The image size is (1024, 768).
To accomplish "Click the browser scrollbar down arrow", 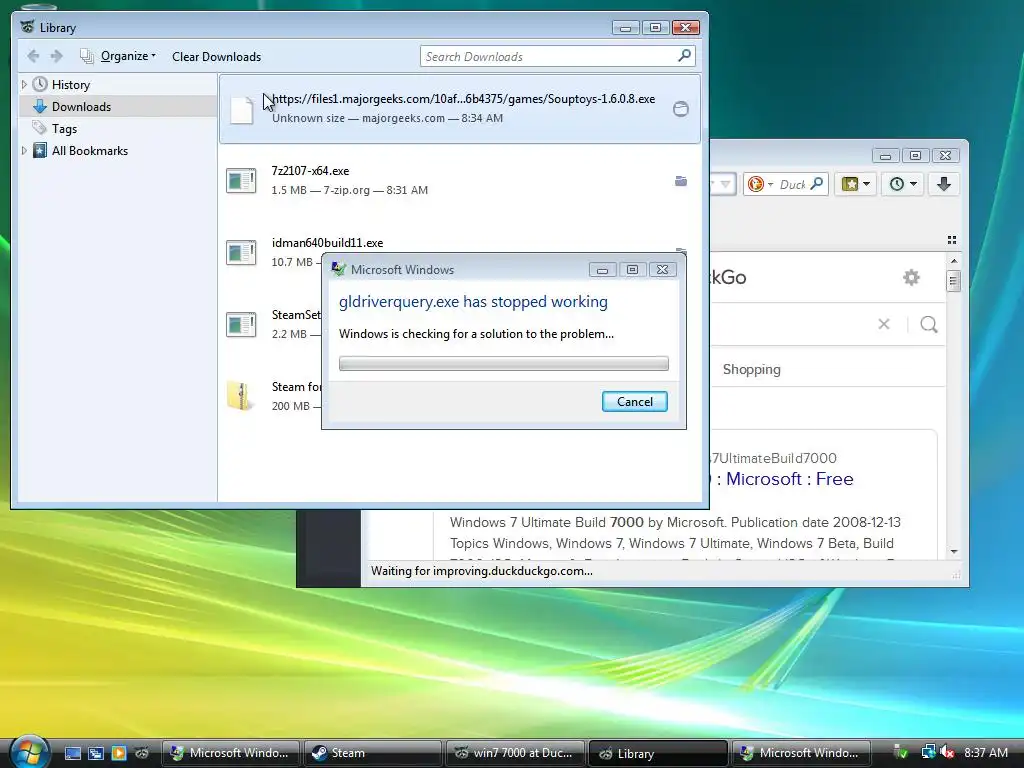I will click(x=953, y=552).
